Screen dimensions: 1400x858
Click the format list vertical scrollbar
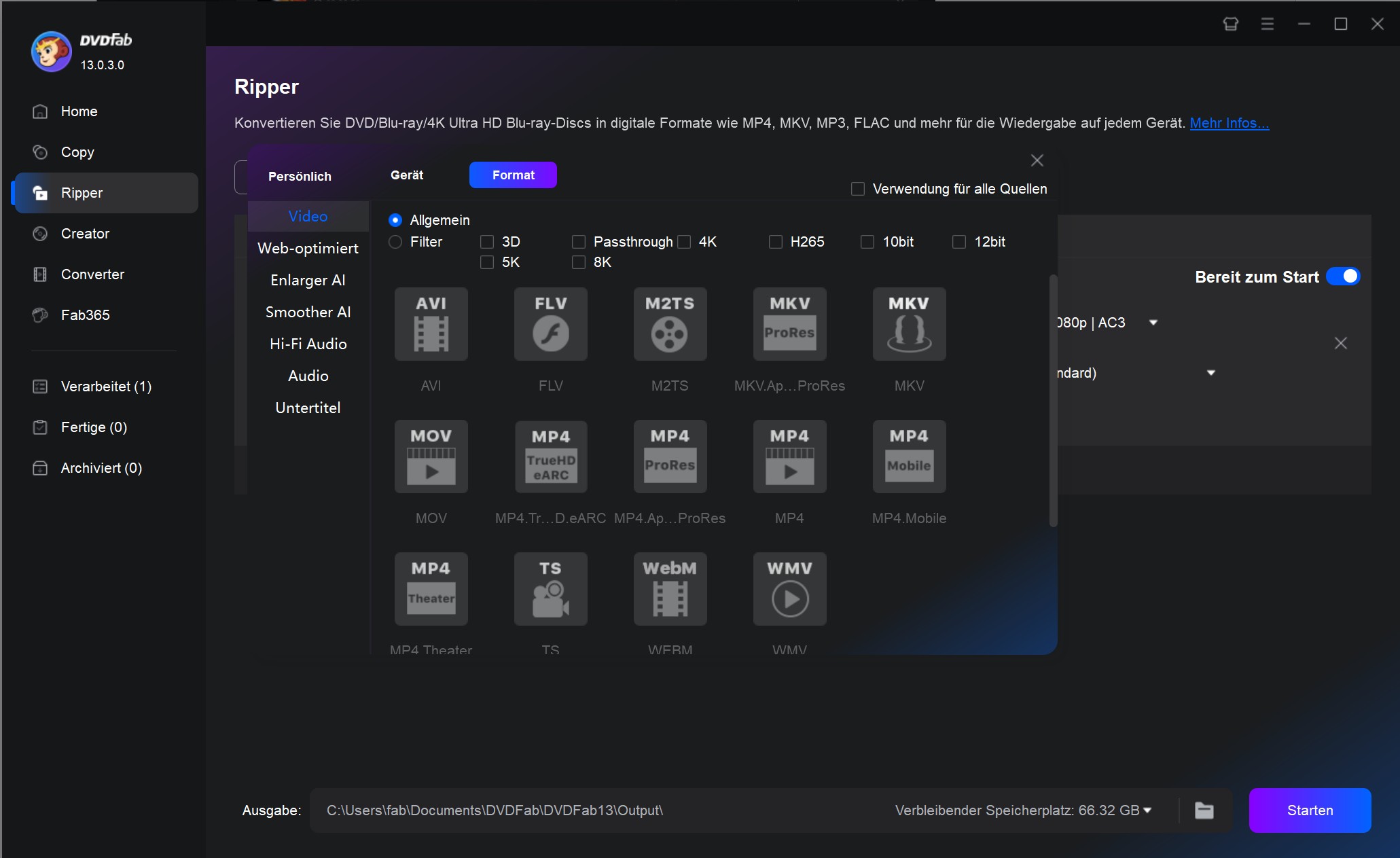pos(1053,401)
